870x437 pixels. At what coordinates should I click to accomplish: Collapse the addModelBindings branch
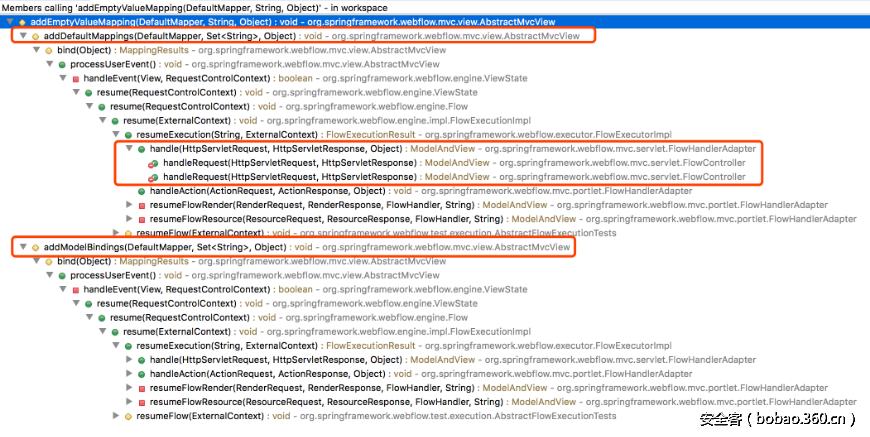click(21, 246)
